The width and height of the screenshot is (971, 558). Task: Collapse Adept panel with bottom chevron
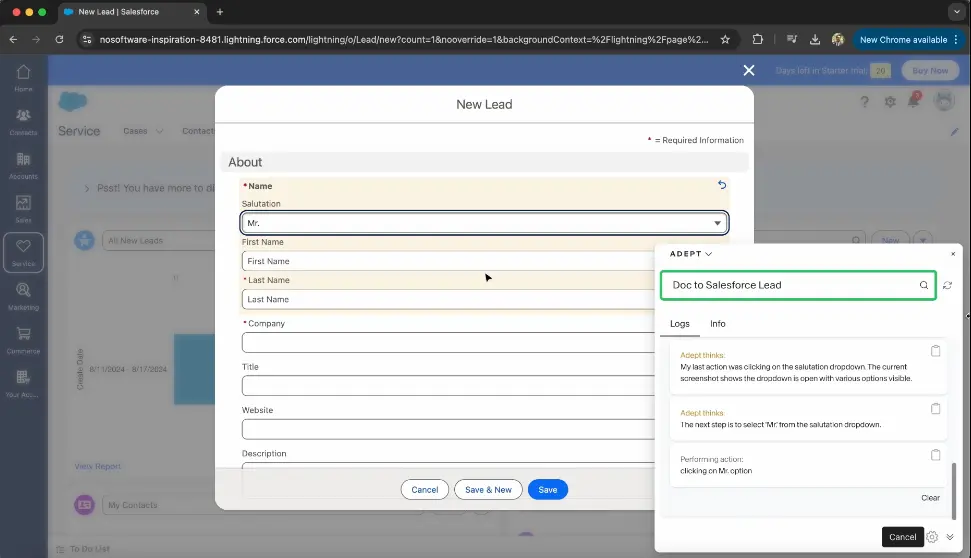click(x=950, y=537)
